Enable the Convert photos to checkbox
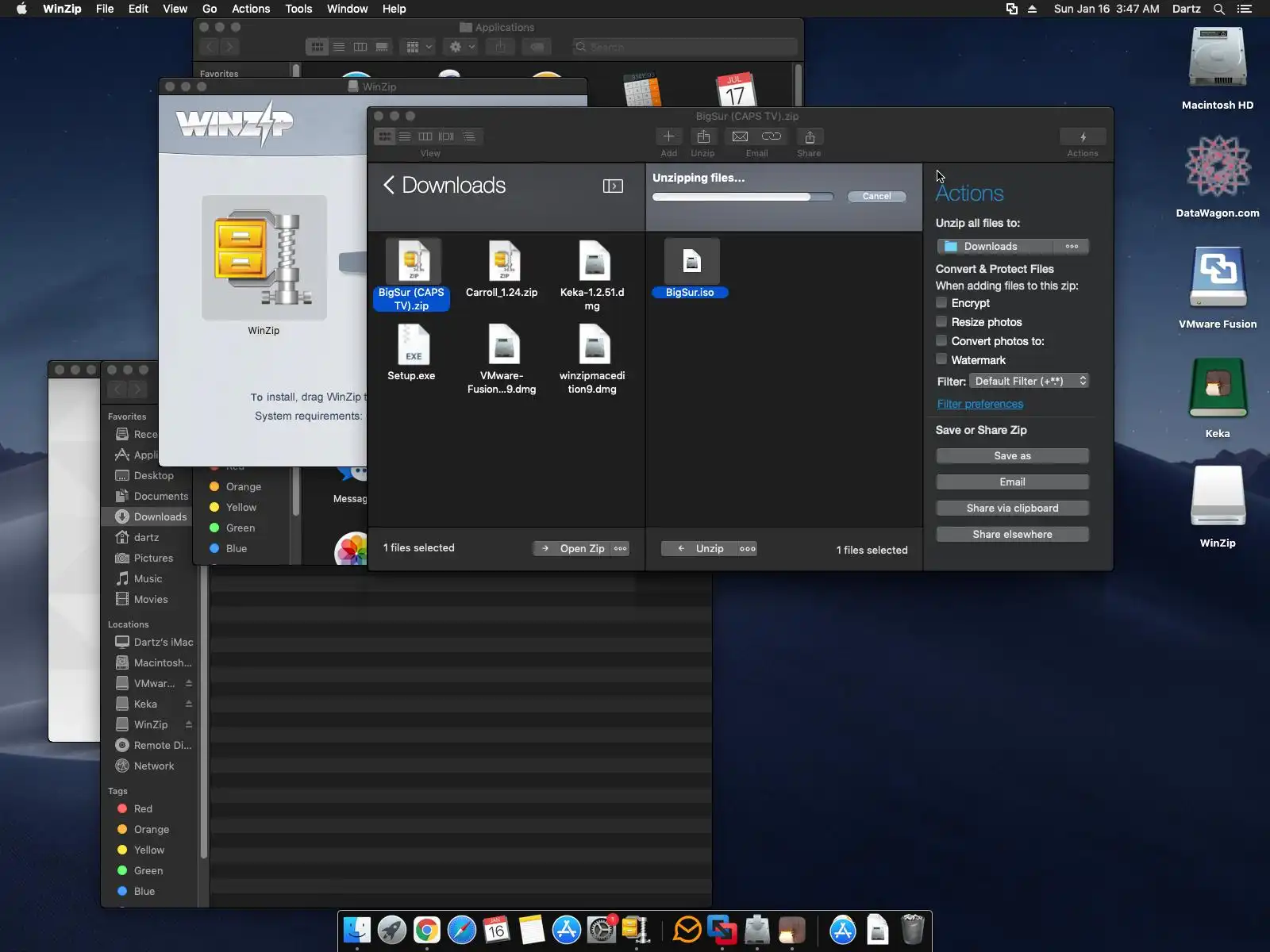The width and height of the screenshot is (1270, 952). 941,340
